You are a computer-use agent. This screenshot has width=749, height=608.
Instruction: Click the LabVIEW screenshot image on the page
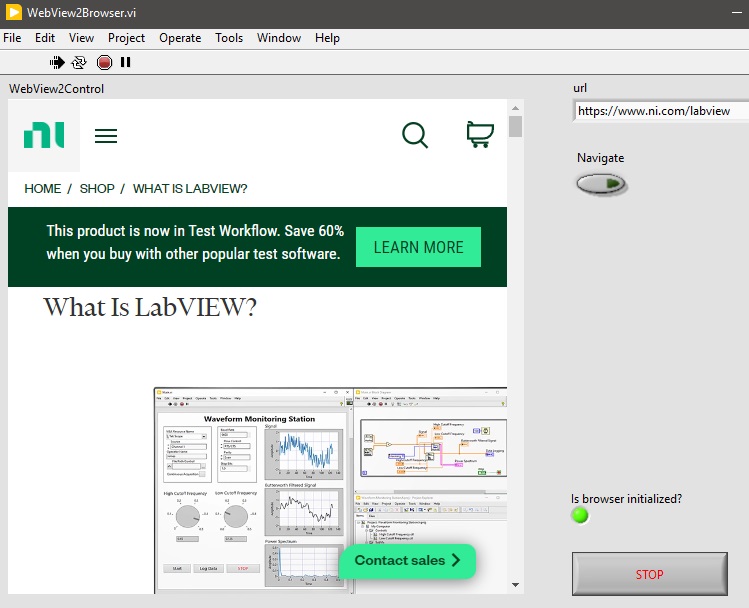[x=331, y=491]
